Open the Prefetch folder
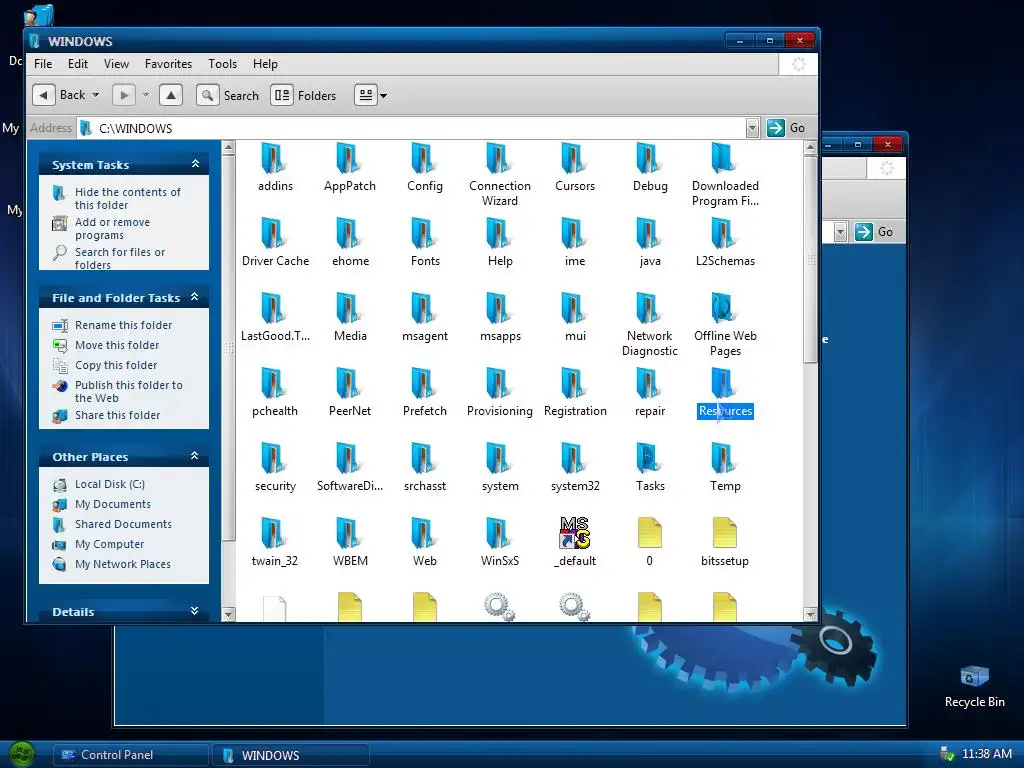The image size is (1024, 768). pyautogui.click(x=424, y=393)
